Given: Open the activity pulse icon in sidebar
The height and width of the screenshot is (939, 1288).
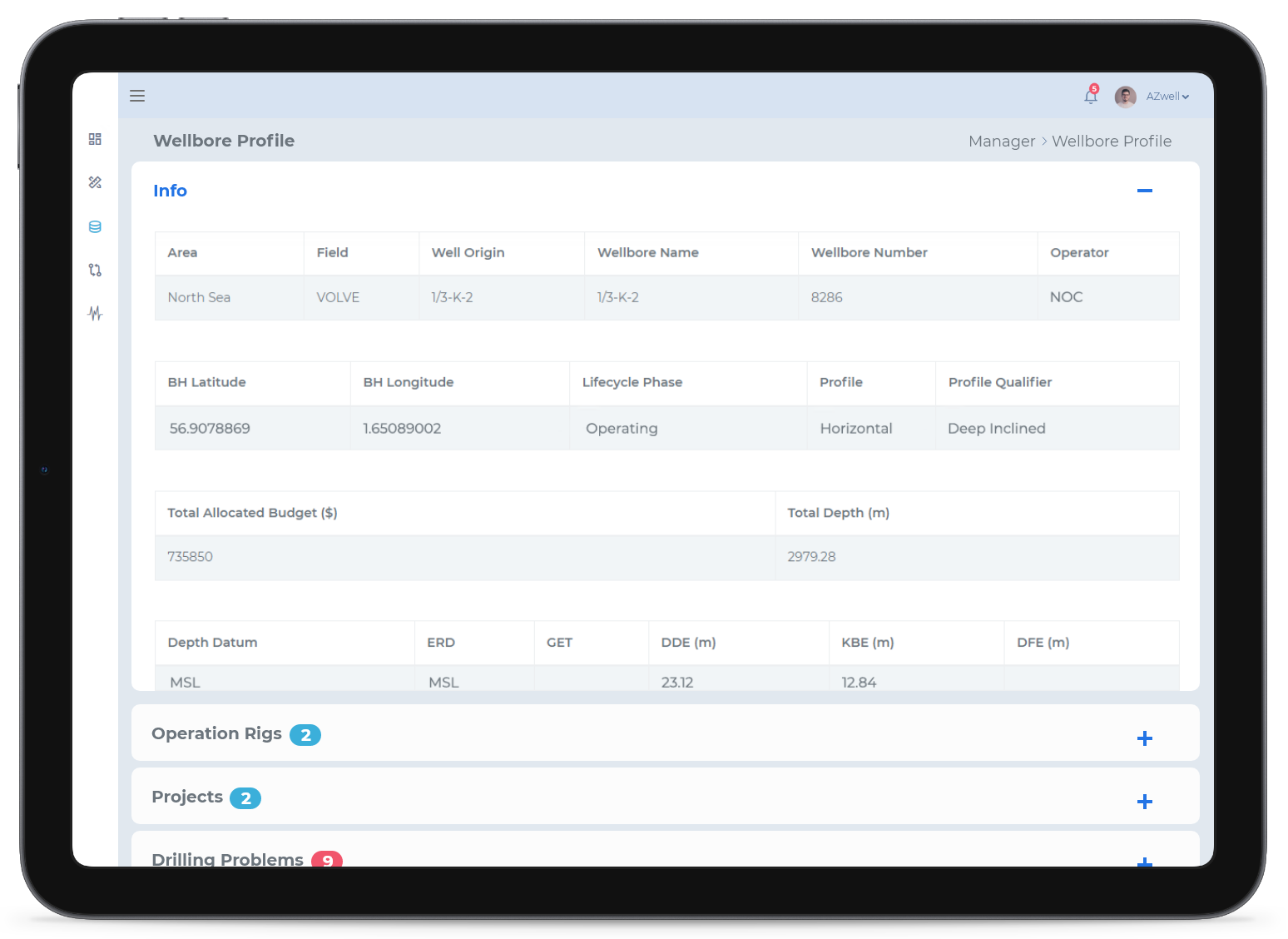Looking at the screenshot, I should (95, 313).
